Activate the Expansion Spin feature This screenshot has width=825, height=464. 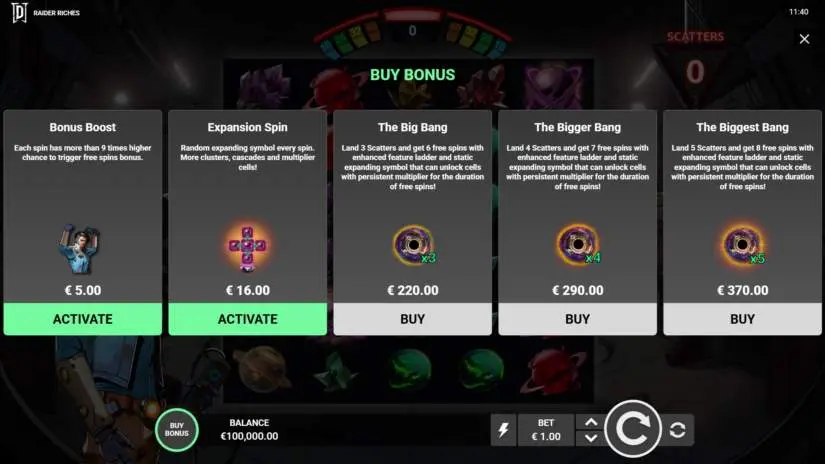tap(247, 319)
